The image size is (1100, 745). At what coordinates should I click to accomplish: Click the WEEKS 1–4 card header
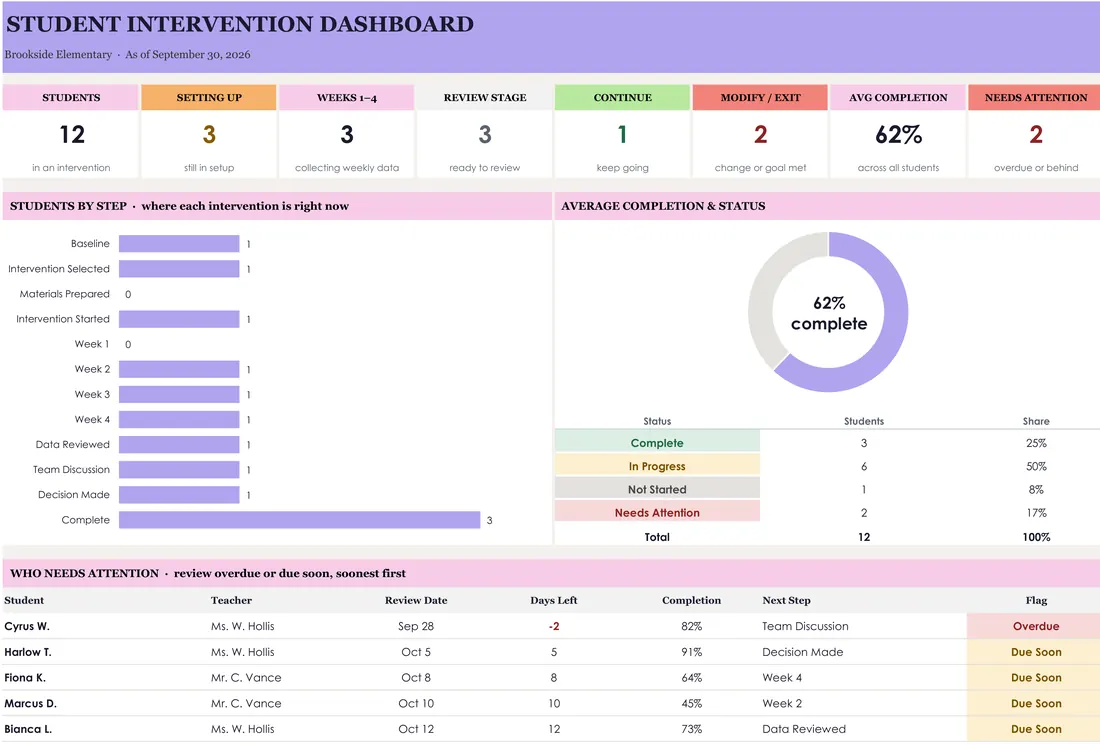tap(347, 98)
